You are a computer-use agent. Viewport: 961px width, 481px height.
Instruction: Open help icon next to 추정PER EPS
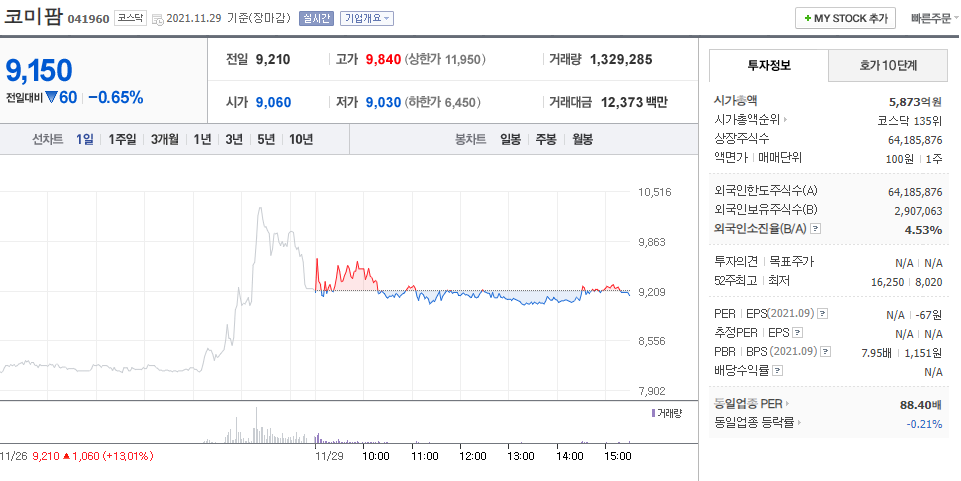pos(797,333)
